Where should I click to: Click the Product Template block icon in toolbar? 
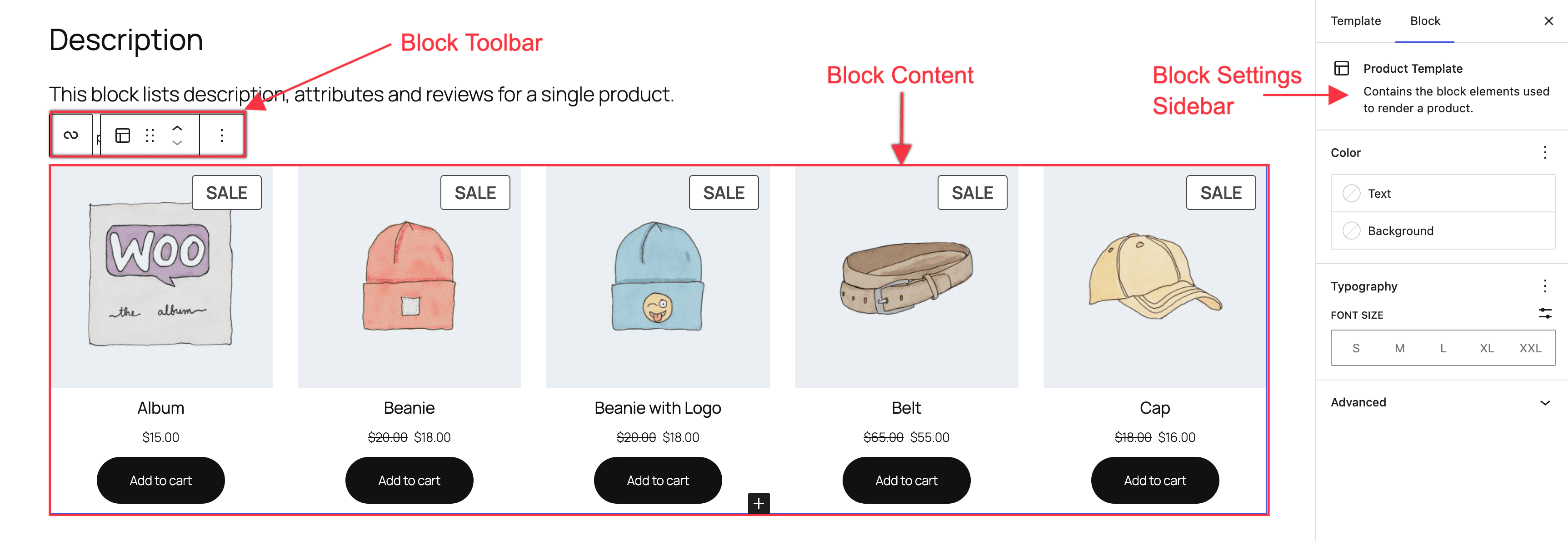[x=123, y=135]
